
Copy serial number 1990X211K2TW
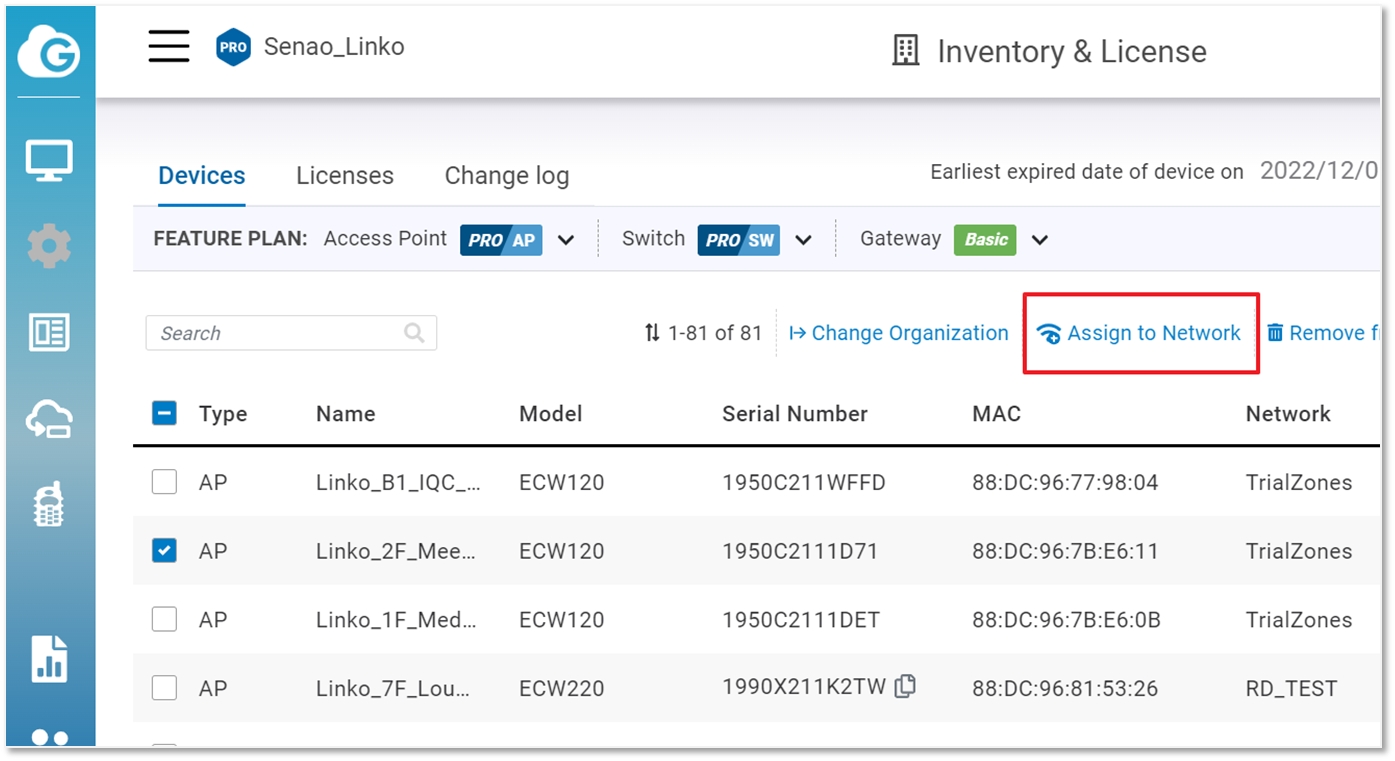pyautogui.click(x=905, y=686)
